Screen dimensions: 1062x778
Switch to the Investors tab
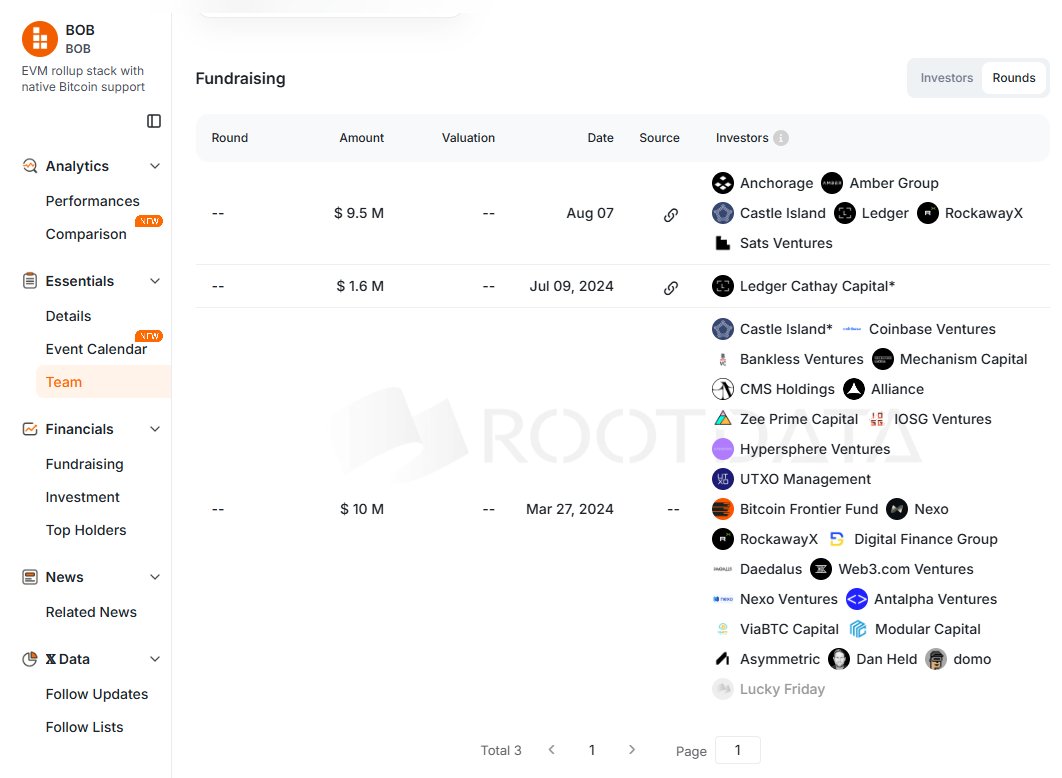[x=946, y=78]
